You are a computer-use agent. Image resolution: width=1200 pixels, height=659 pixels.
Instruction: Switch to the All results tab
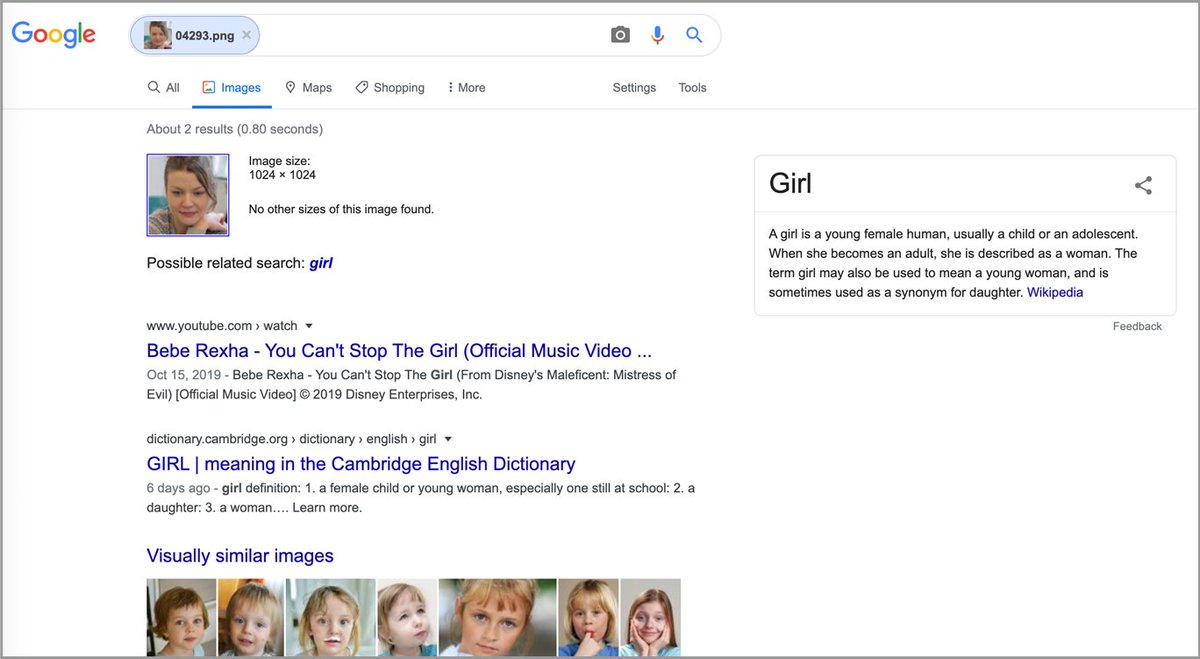163,88
